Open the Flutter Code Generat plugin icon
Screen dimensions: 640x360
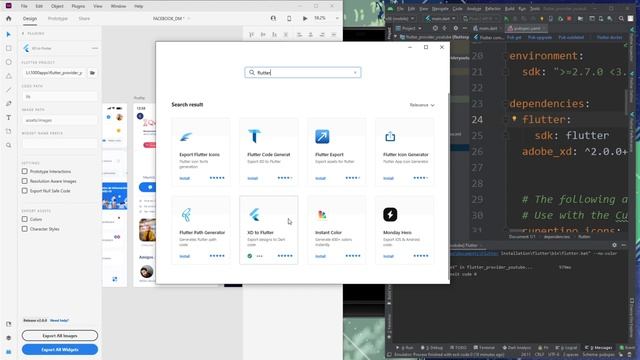[254, 136]
